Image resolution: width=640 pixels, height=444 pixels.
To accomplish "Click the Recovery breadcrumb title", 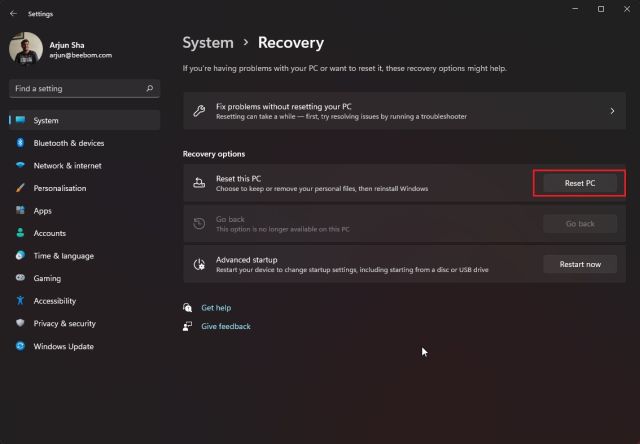I will point(291,43).
